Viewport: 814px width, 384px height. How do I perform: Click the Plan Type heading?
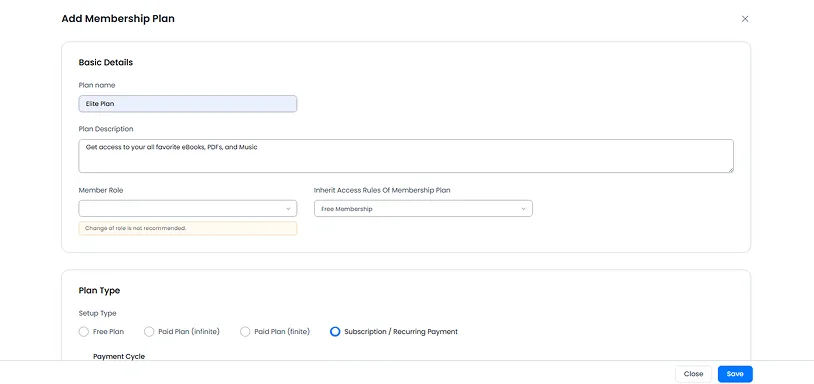point(99,291)
